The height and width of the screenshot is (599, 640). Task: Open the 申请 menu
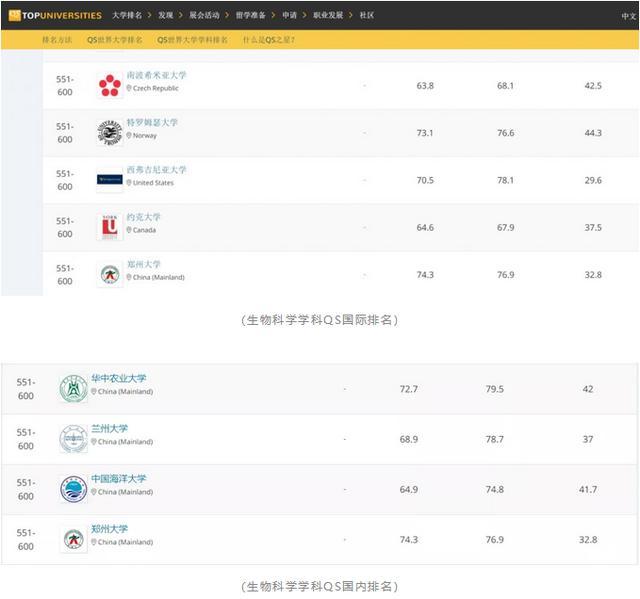pyautogui.click(x=289, y=15)
